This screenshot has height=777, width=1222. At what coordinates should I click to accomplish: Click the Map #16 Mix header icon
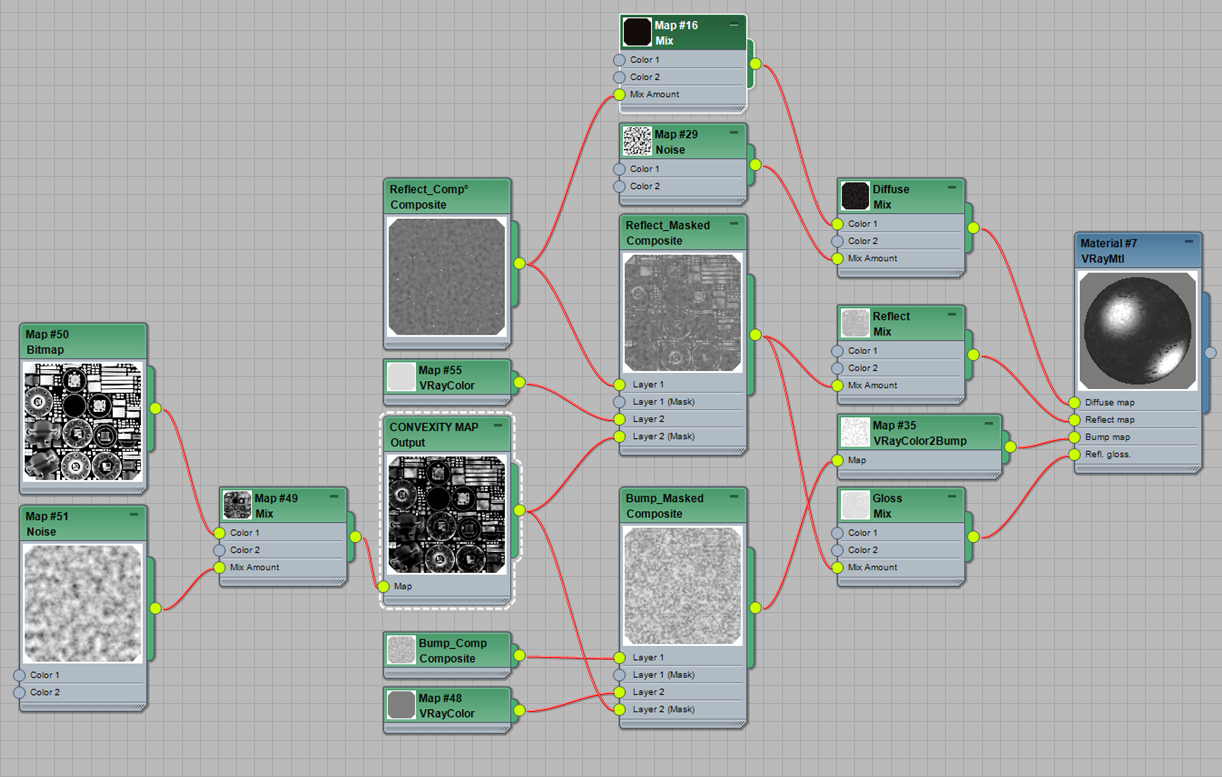pos(637,31)
